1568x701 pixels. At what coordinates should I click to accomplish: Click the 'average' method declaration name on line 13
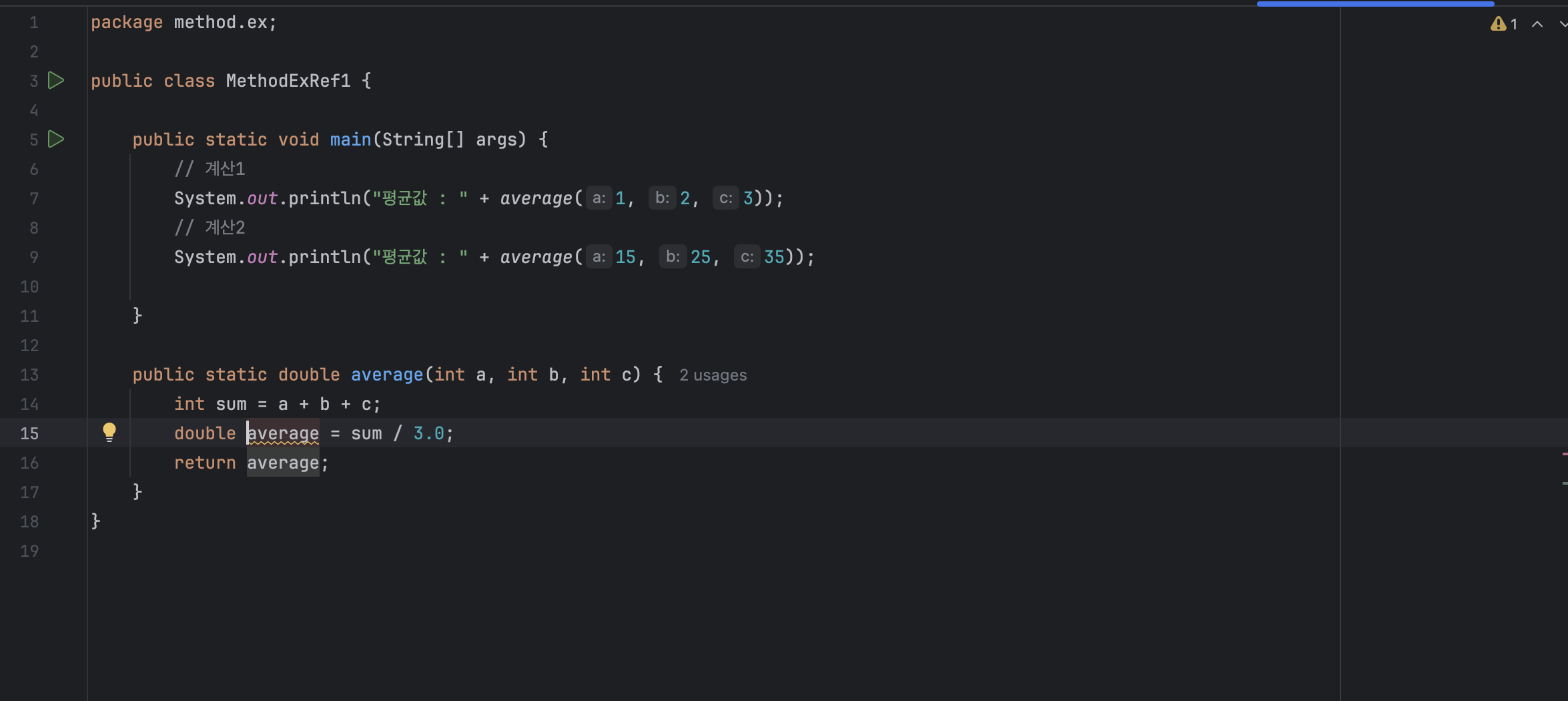point(387,375)
